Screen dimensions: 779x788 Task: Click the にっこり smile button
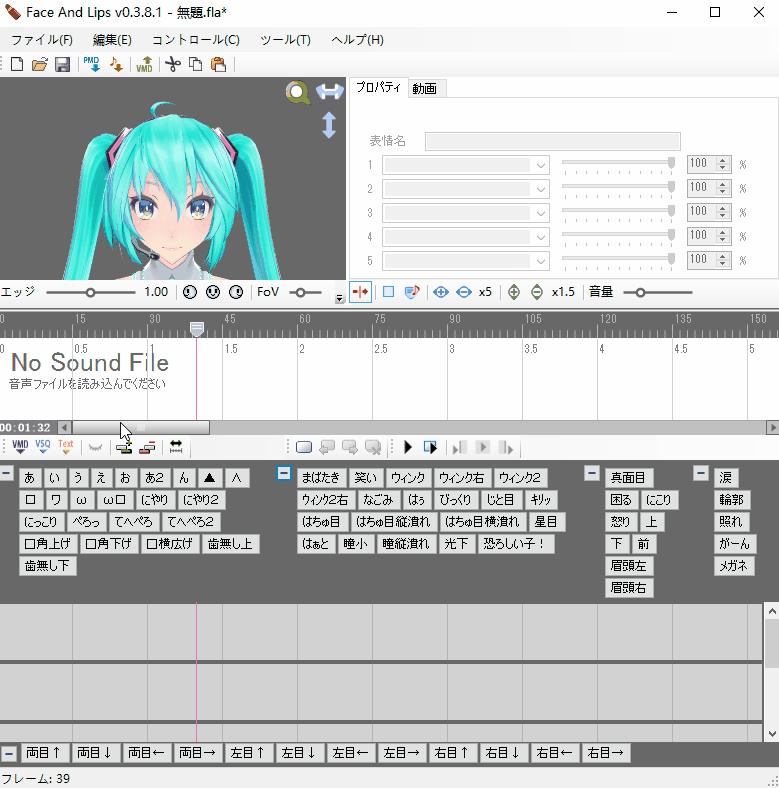click(x=41, y=522)
